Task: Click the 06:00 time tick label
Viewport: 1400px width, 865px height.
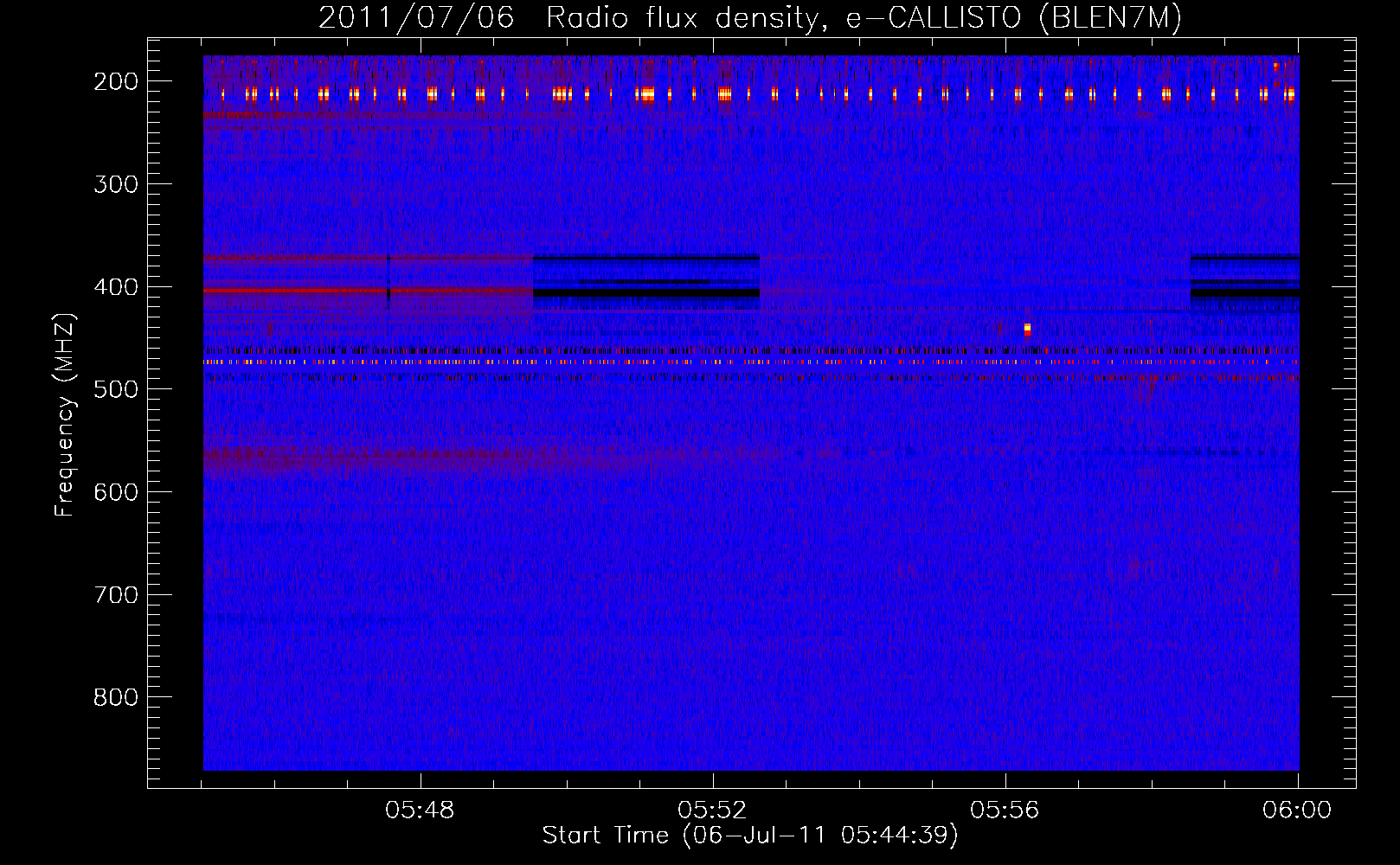Action: [1297, 811]
